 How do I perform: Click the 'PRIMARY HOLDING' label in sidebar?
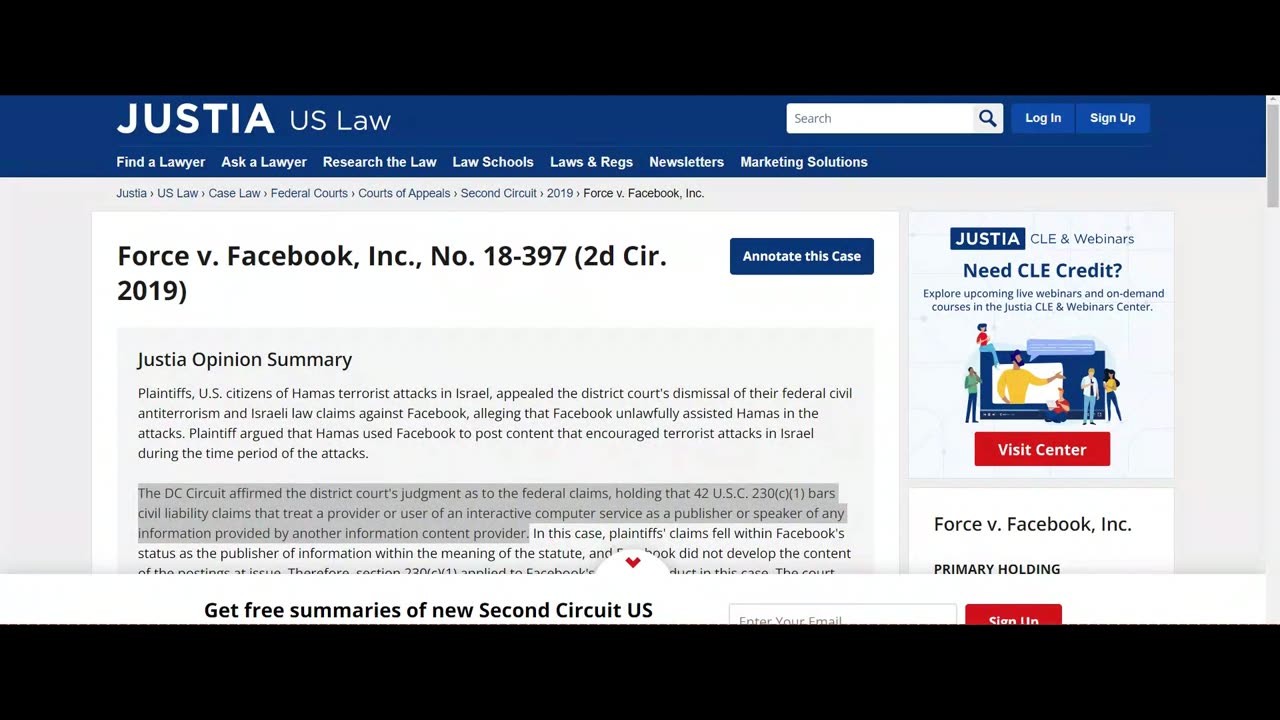click(x=997, y=569)
